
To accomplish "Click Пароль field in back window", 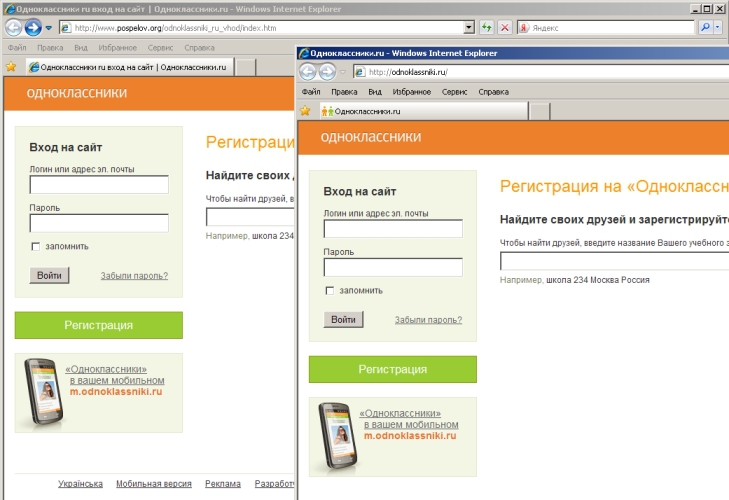I will [x=99, y=223].
